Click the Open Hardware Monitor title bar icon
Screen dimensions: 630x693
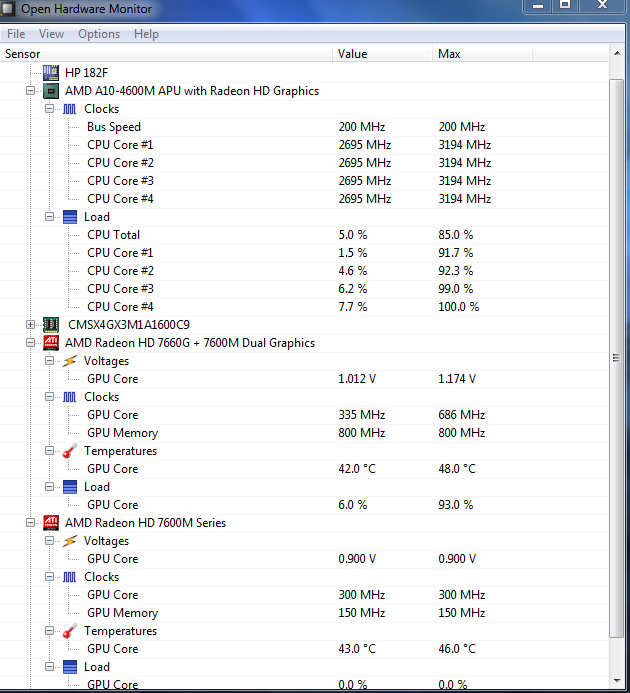[8, 8]
